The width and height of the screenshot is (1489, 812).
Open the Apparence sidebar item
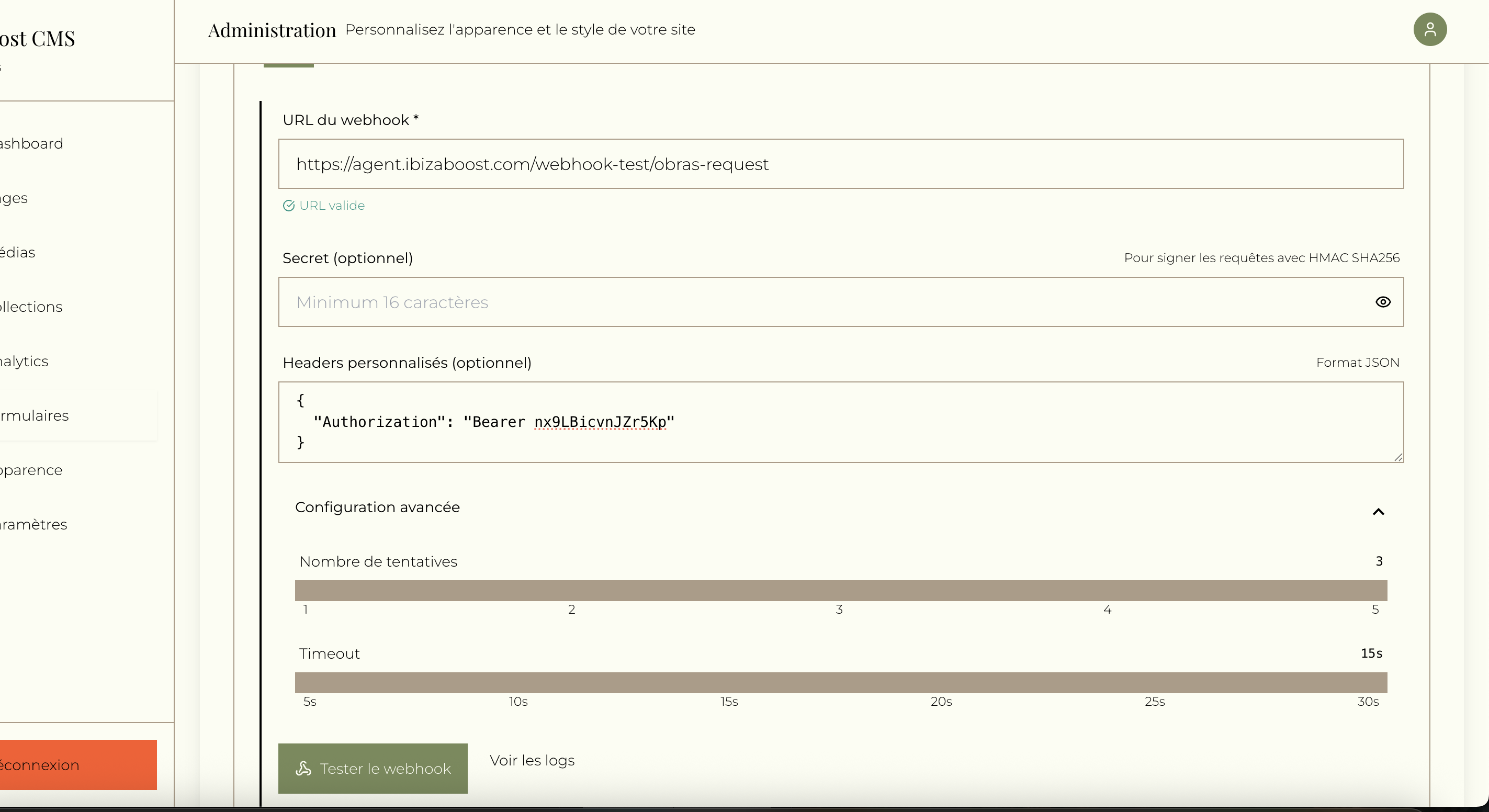(32, 470)
